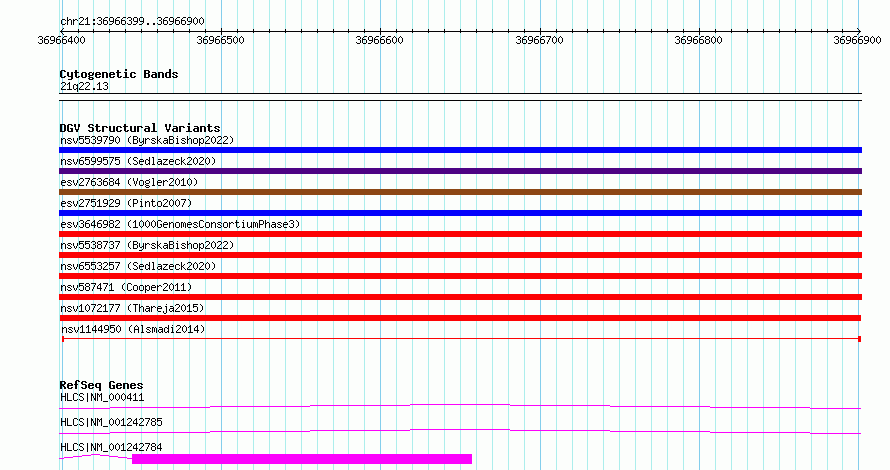
Task: Select the purple nsv6599575 variant bar
Action: click(460, 171)
